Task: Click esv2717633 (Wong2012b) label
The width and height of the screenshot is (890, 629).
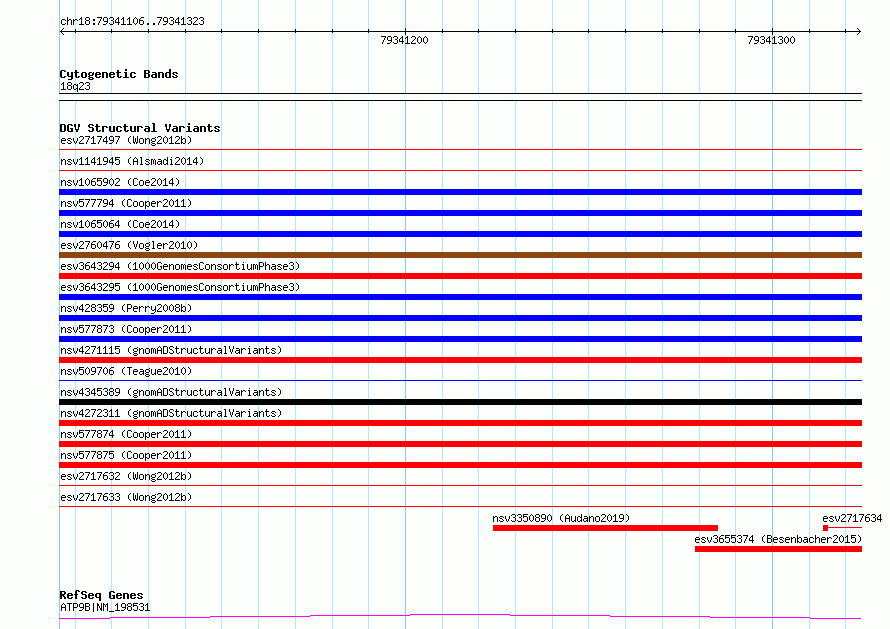Action: [x=126, y=497]
